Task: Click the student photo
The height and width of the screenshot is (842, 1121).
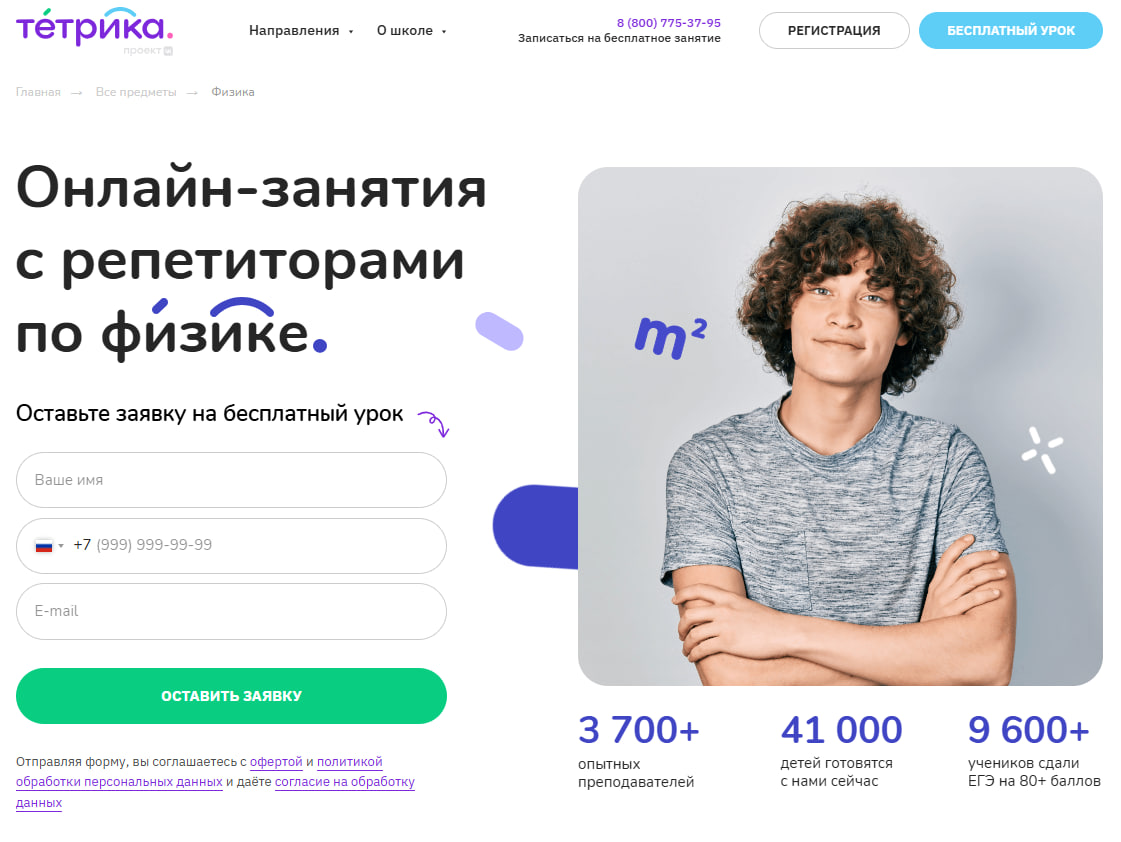Action: [x=840, y=427]
